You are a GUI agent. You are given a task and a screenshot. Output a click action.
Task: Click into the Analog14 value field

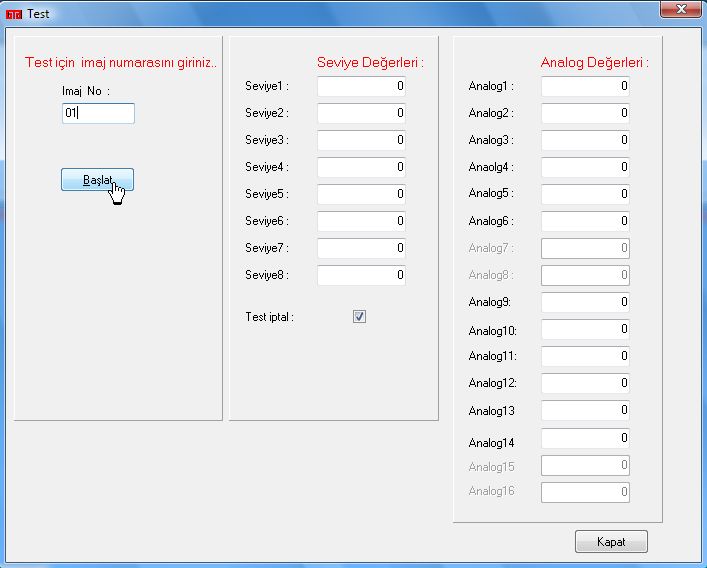click(585, 438)
